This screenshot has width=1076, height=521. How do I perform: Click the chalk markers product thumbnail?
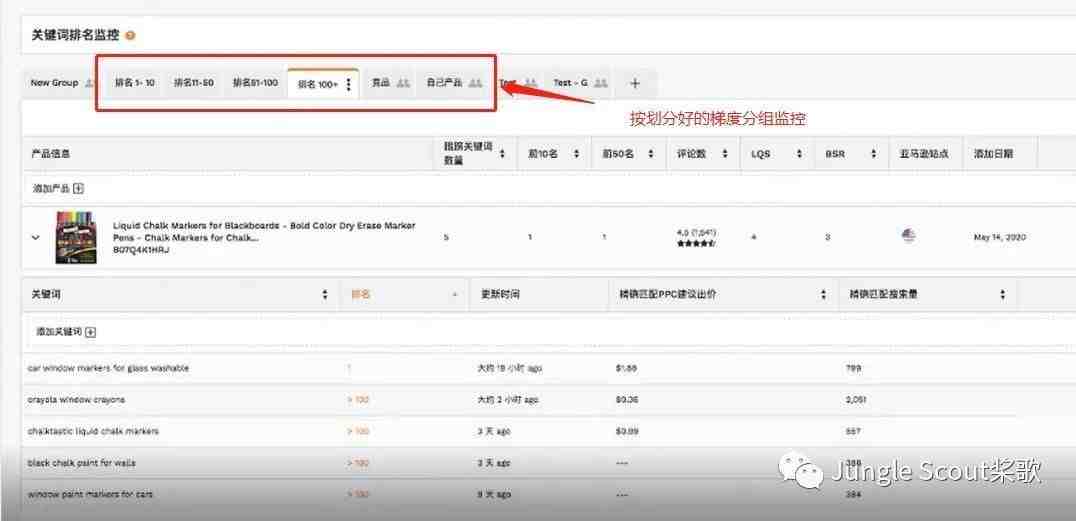76,237
